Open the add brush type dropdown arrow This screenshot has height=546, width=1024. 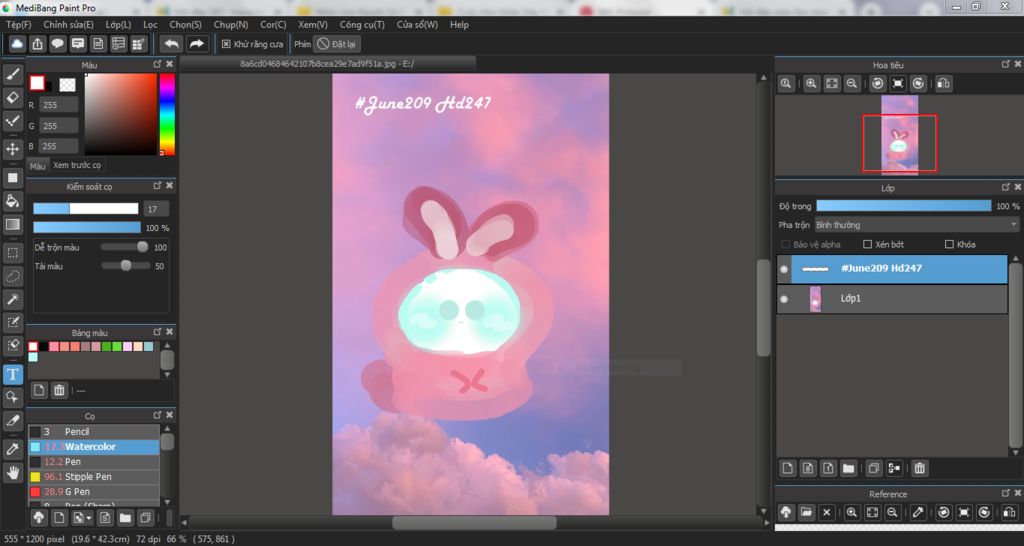click(89, 519)
